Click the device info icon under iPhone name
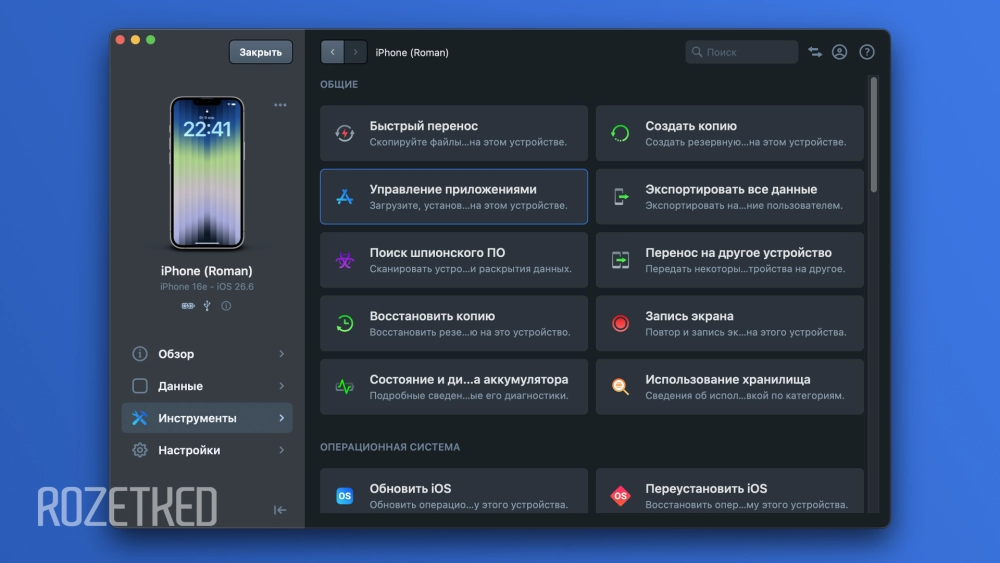 tap(226, 306)
